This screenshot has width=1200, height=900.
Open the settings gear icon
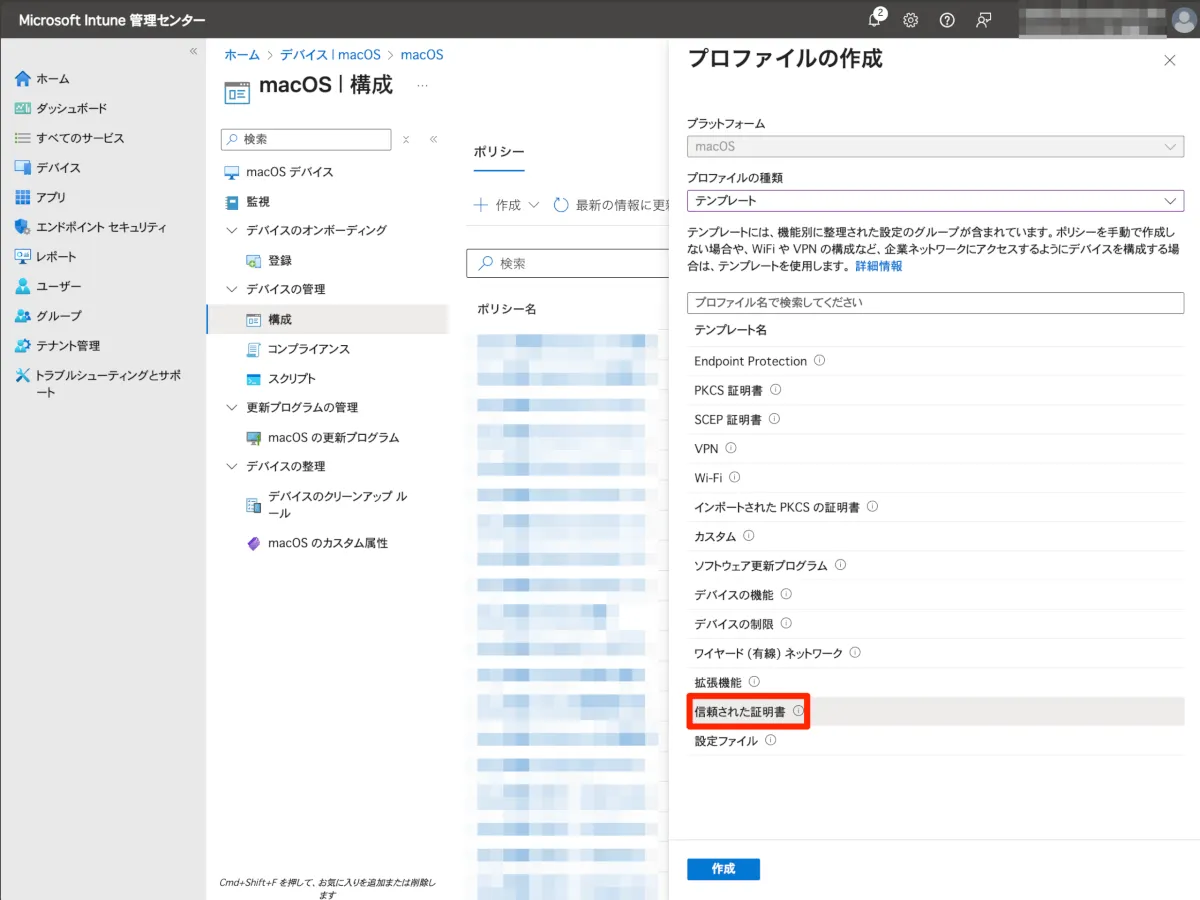tap(911, 20)
